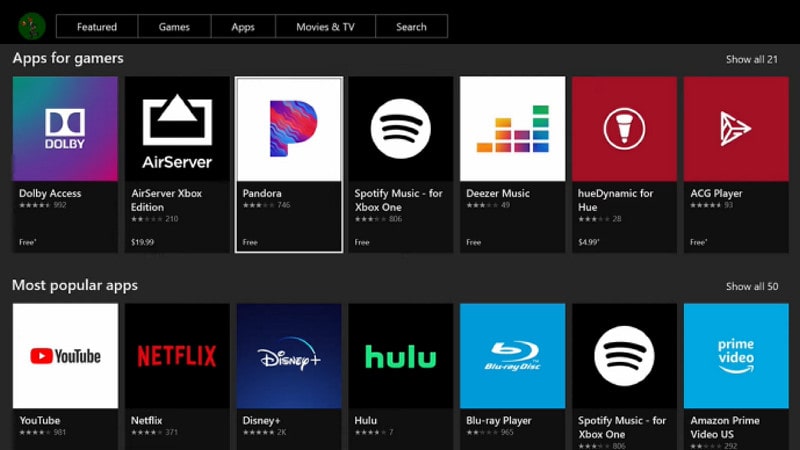Click Spotify Music title in Apps for gamers
The height and width of the screenshot is (450, 800).
pyautogui.click(x=398, y=200)
